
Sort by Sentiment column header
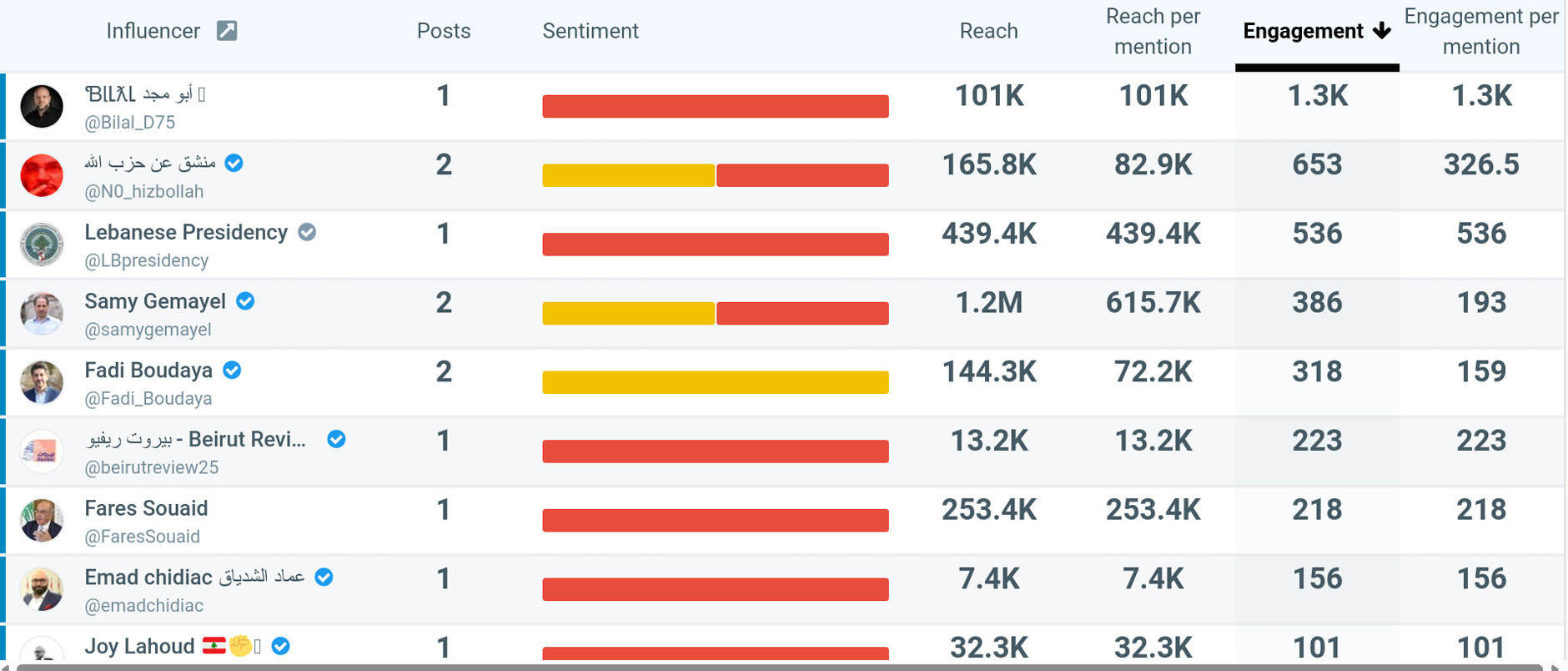click(x=591, y=31)
